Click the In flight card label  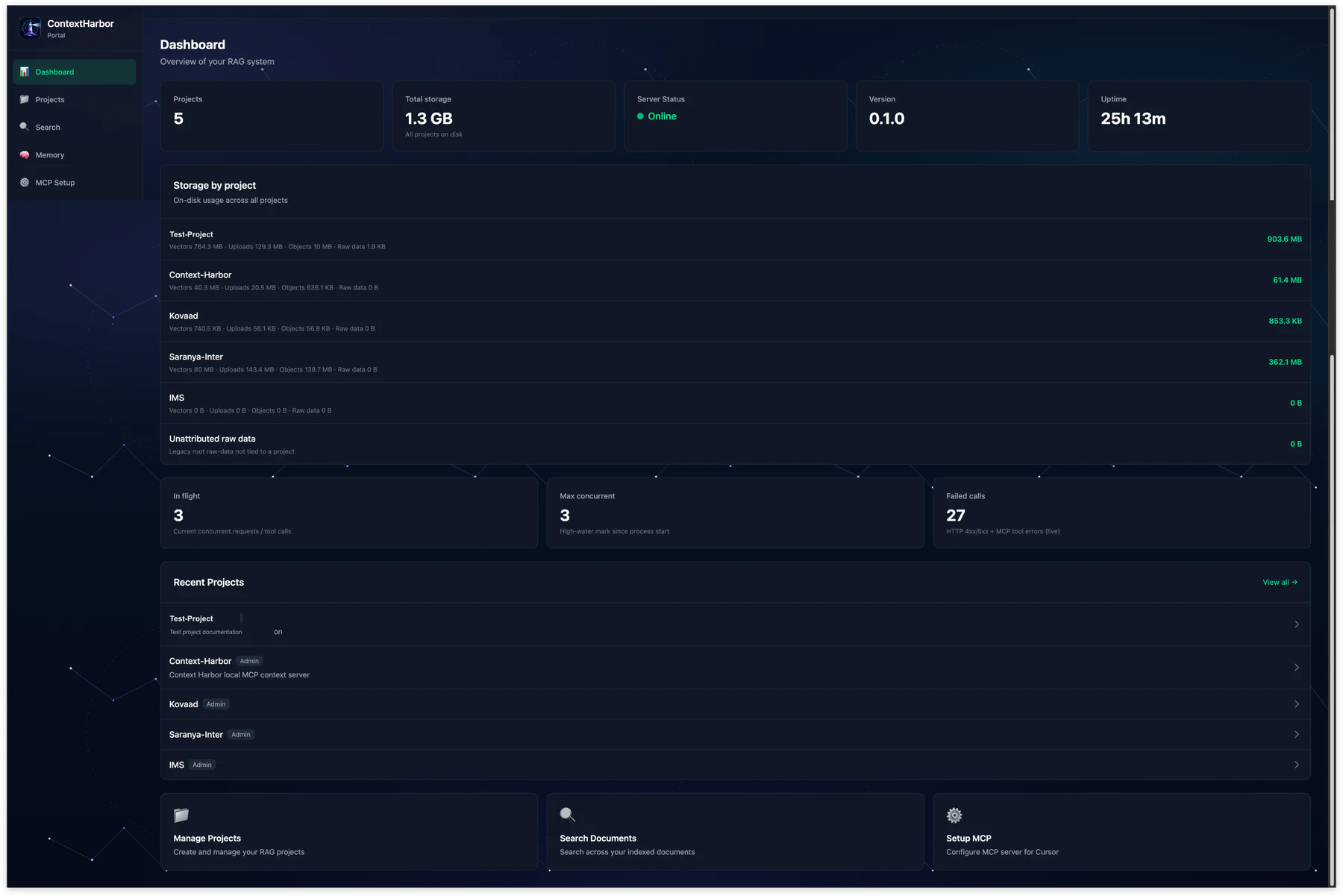[187, 496]
